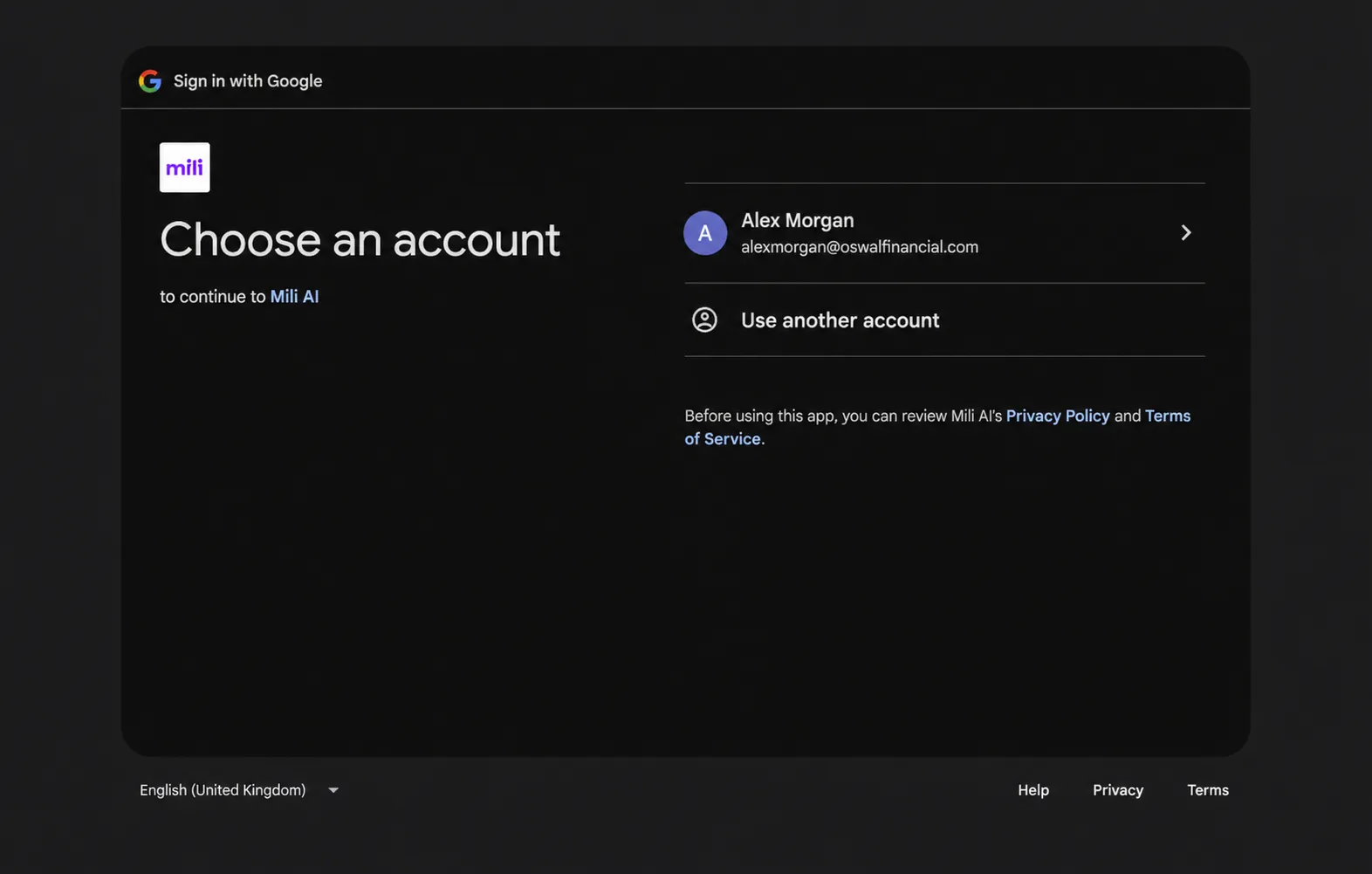Choose the Alex Morgan account
The height and width of the screenshot is (874, 1372).
pos(944,233)
